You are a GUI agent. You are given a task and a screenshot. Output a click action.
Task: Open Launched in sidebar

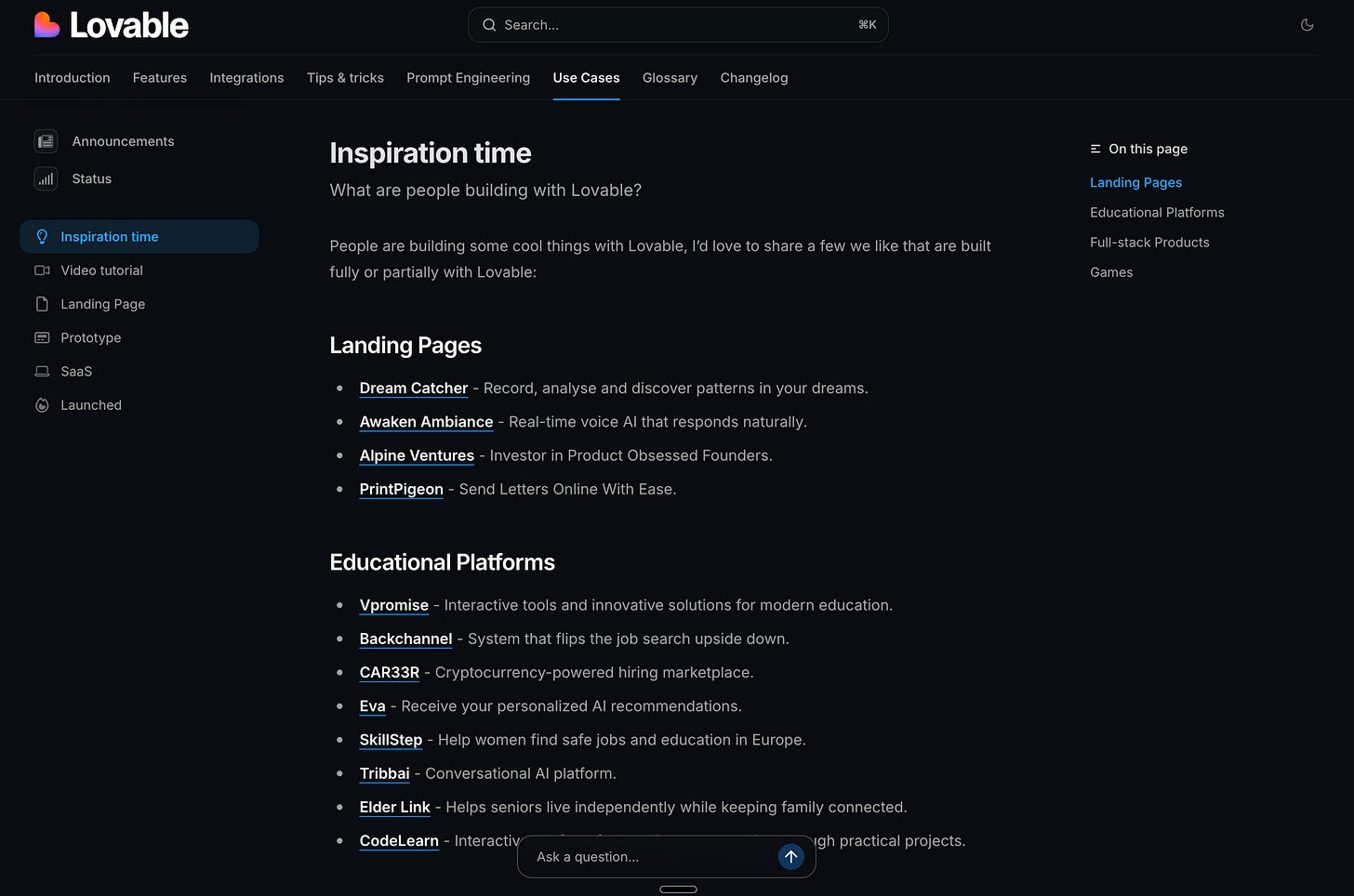point(91,405)
